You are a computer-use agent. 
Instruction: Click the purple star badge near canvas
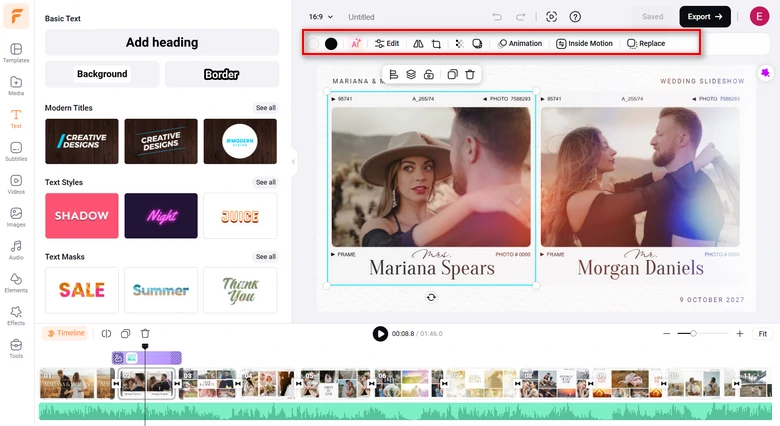coord(765,73)
